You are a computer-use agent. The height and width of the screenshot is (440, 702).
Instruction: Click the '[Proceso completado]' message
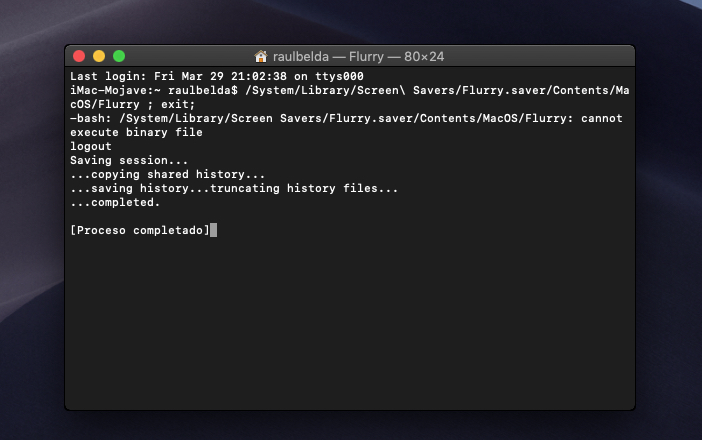coord(140,231)
